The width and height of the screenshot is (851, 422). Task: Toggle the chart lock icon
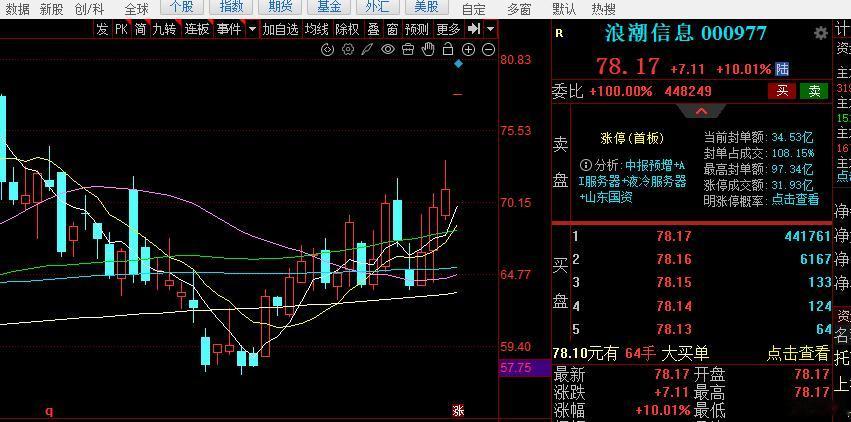[448, 50]
